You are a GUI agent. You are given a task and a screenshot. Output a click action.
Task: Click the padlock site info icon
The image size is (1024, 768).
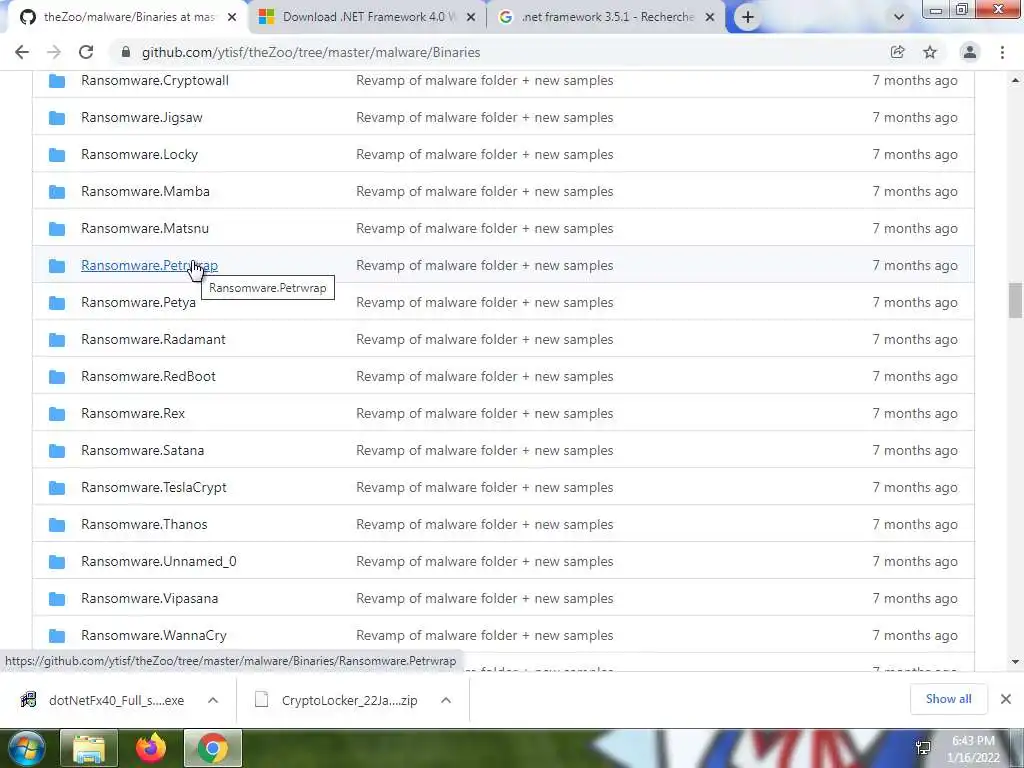pyautogui.click(x=126, y=52)
